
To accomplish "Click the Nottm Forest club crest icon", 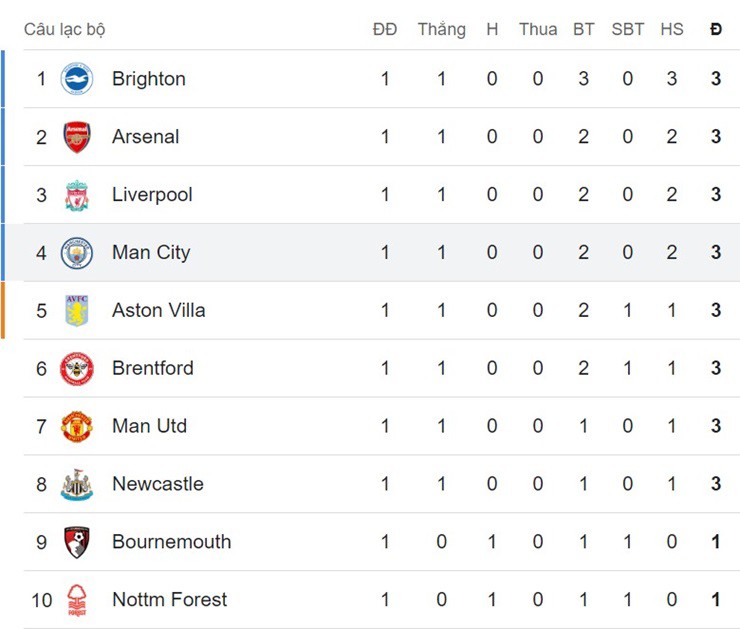I will pyautogui.click(x=77, y=600).
